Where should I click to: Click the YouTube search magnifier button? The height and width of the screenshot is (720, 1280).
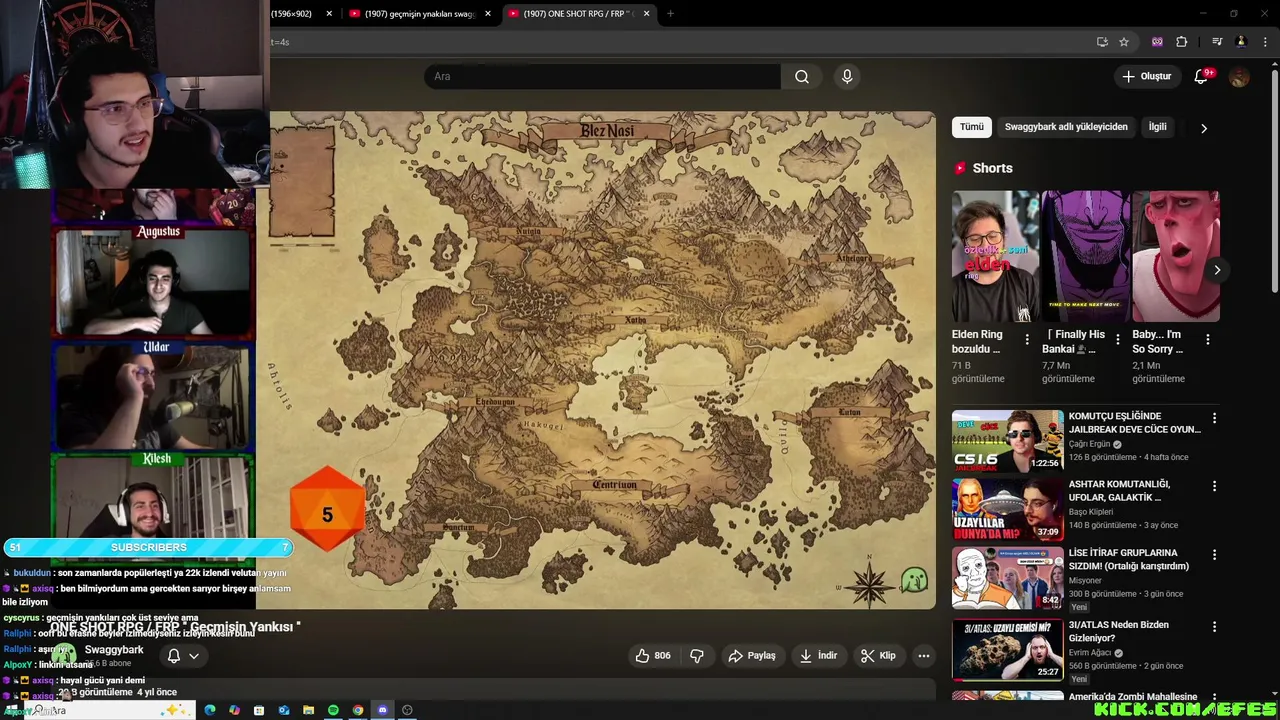point(802,76)
